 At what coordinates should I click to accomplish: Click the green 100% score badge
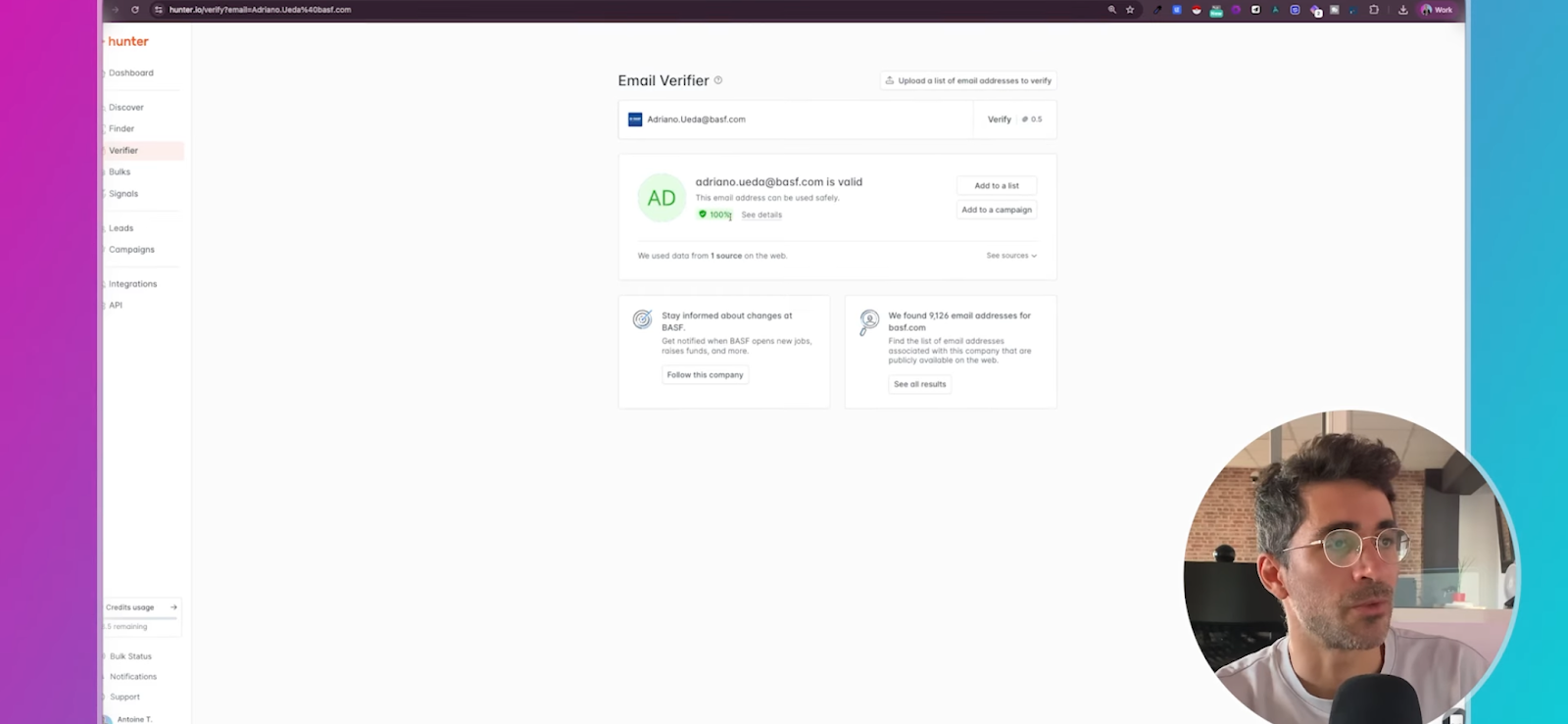click(x=715, y=215)
